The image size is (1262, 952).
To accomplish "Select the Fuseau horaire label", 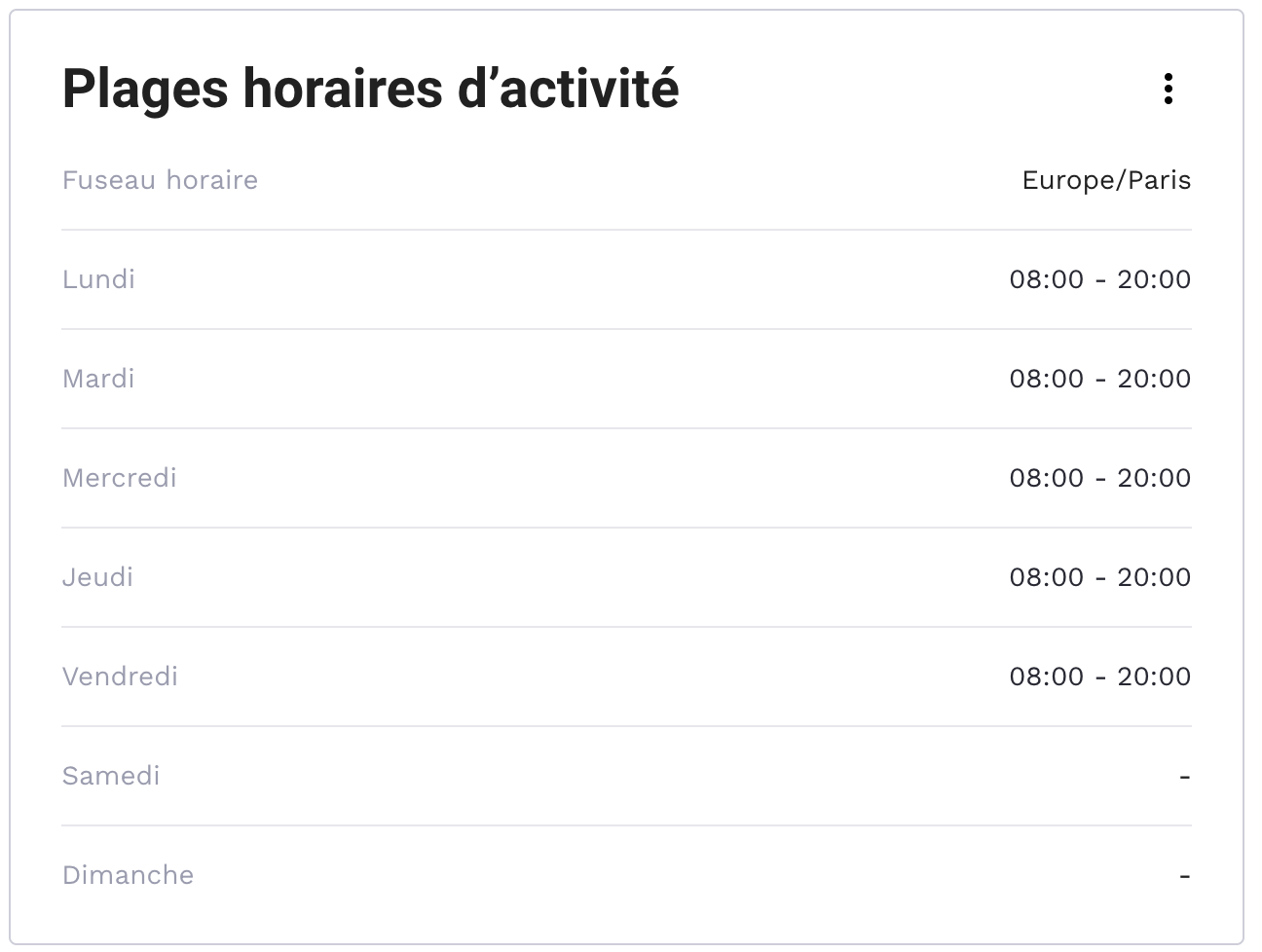I will [160, 180].
